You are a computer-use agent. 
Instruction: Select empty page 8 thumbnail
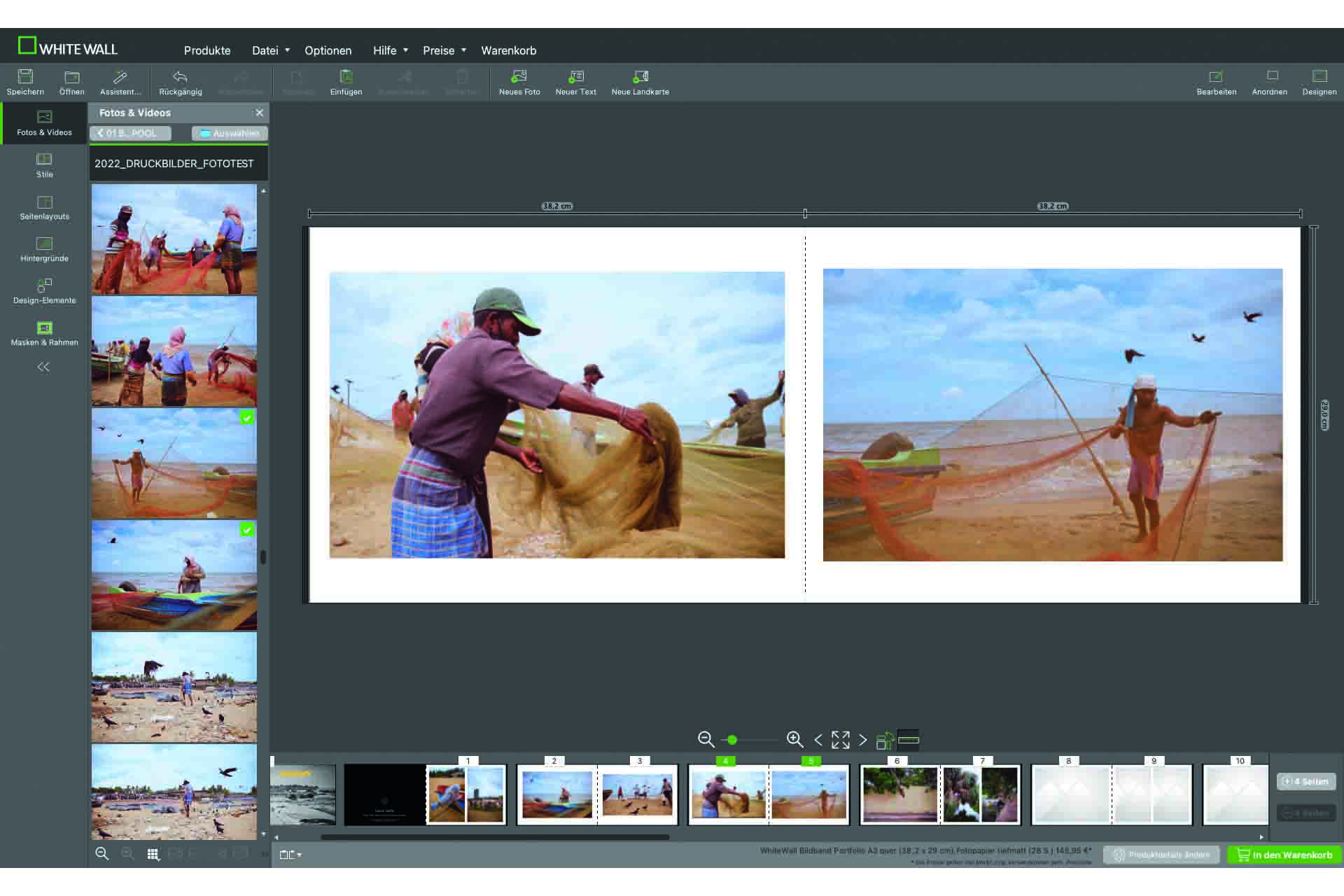pyautogui.click(x=1071, y=794)
